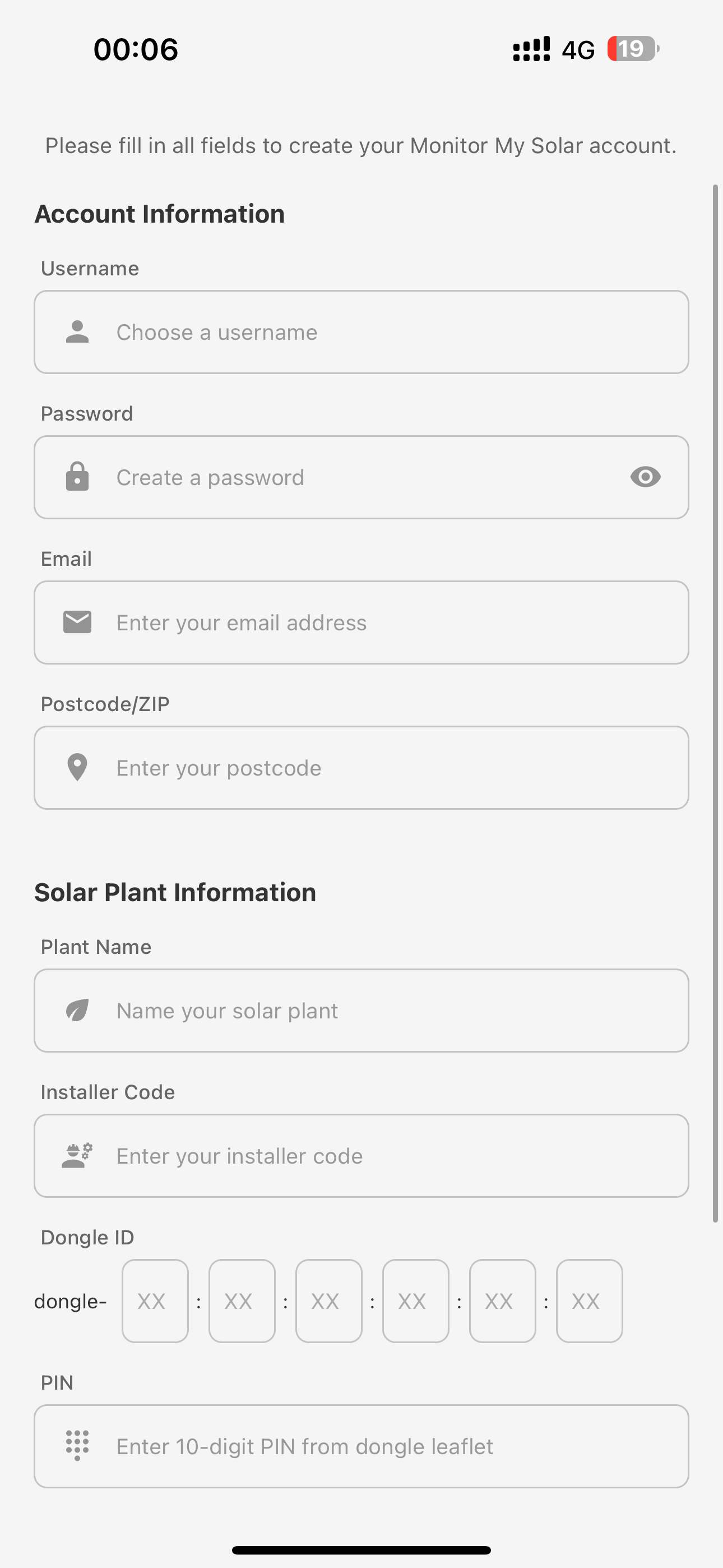Tap the person icon in Username field
Screen dimensions: 723x1568
[77, 332]
